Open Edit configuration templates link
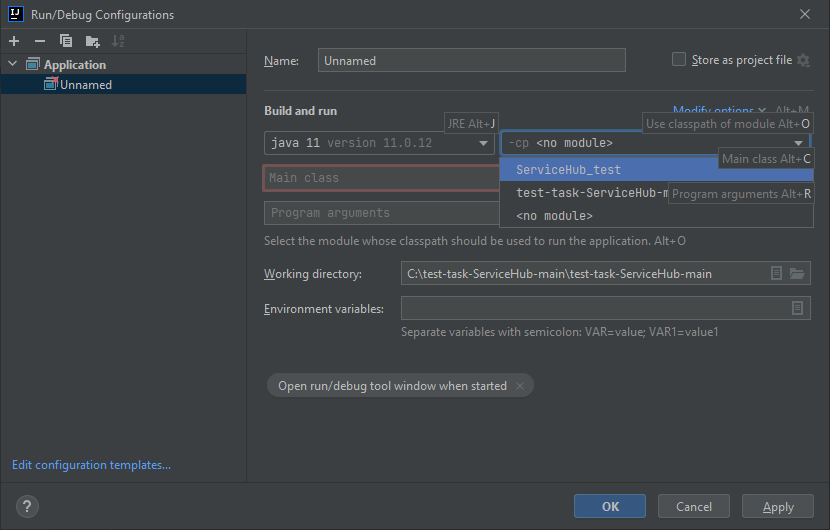The image size is (830, 530). coord(91,465)
